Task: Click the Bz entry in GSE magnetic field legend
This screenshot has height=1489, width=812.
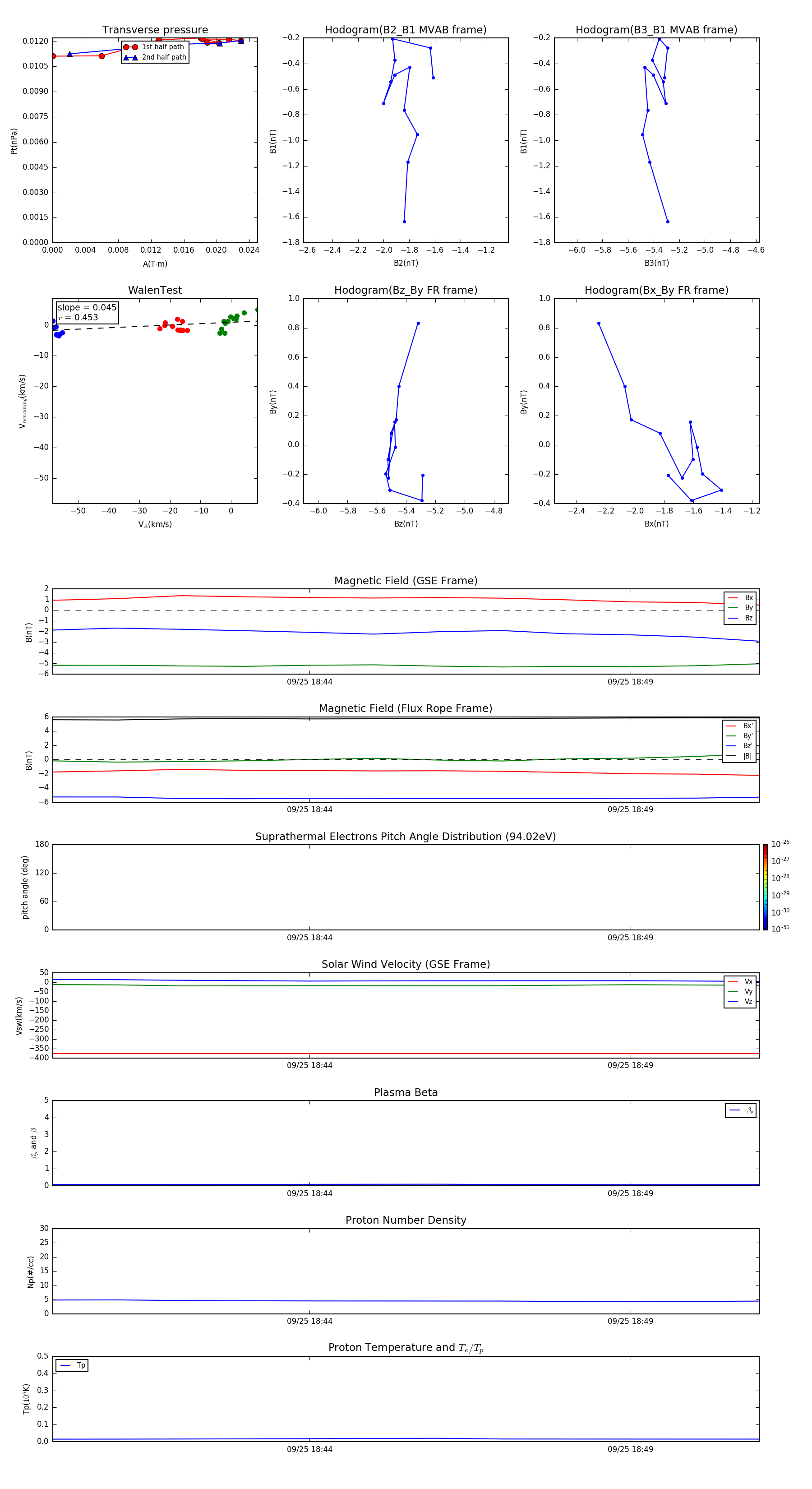Action: pos(740,619)
